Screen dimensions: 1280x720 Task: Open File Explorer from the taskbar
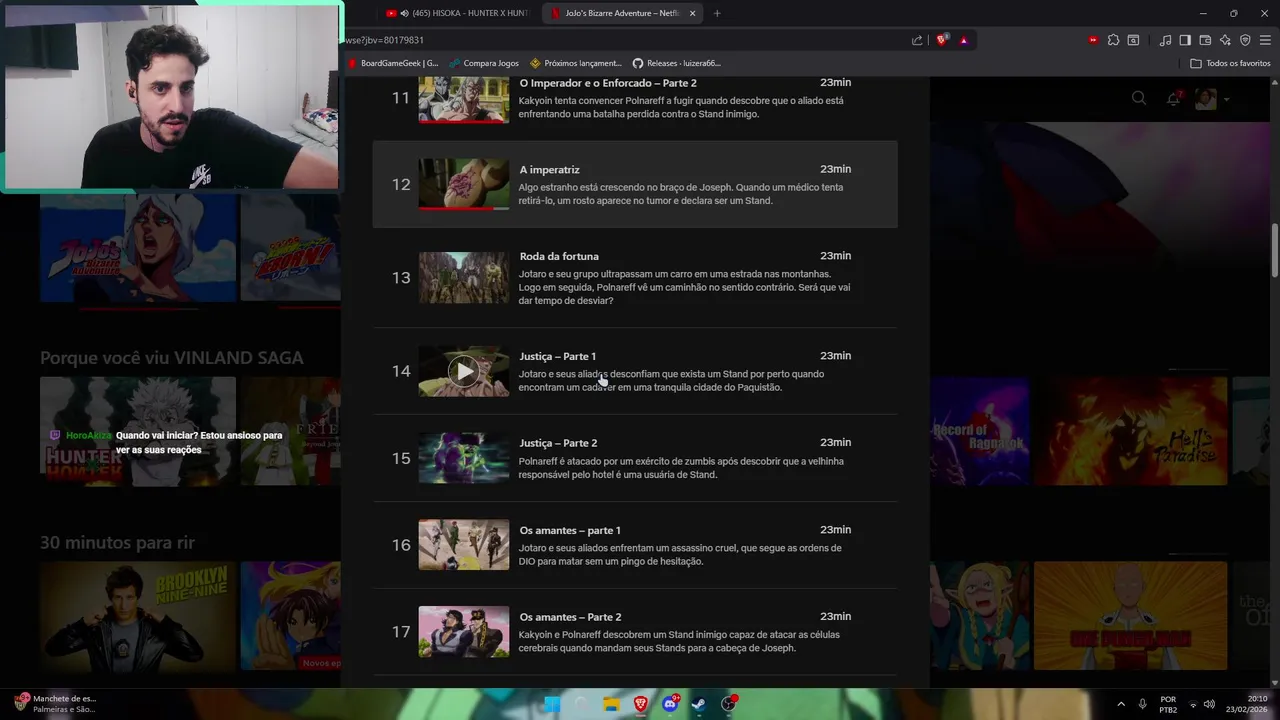tap(612, 704)
